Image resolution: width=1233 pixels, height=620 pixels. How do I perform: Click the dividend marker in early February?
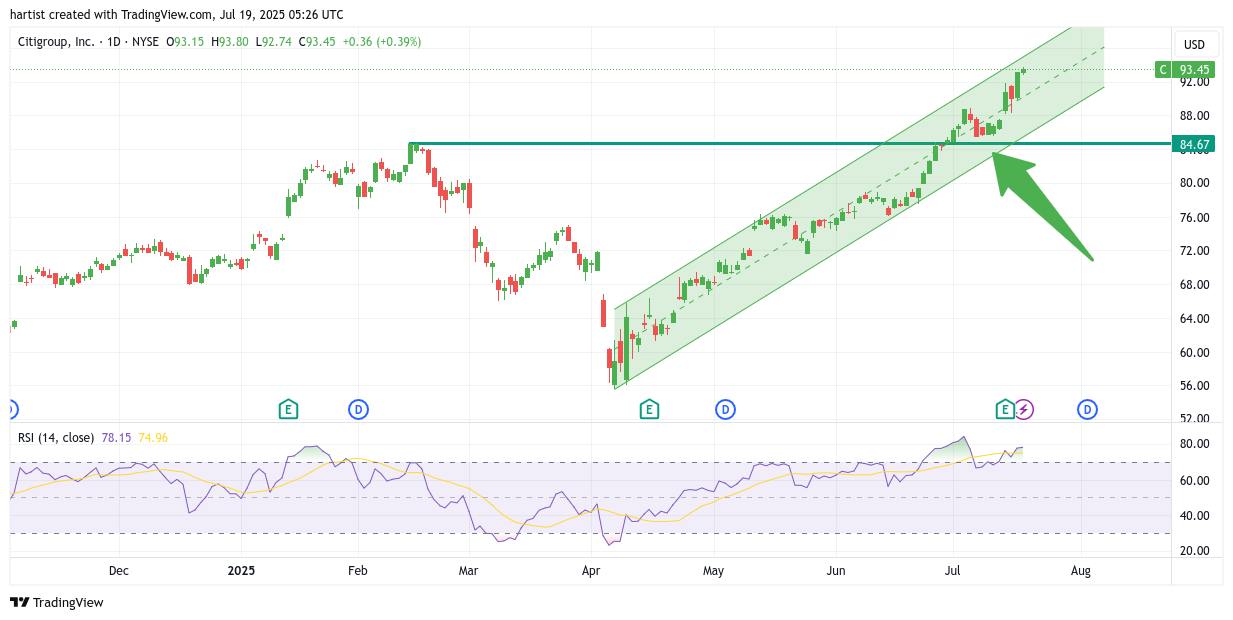358,408
